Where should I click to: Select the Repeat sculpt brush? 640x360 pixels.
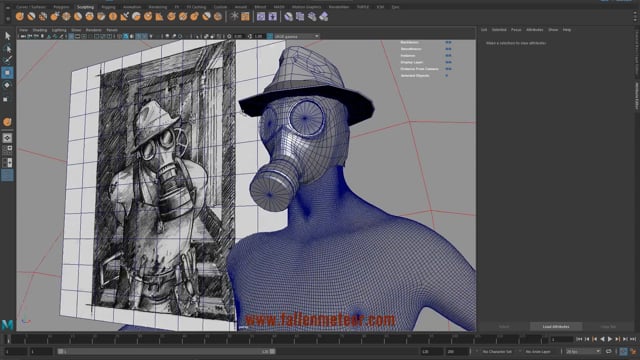[x=113, y=17]
